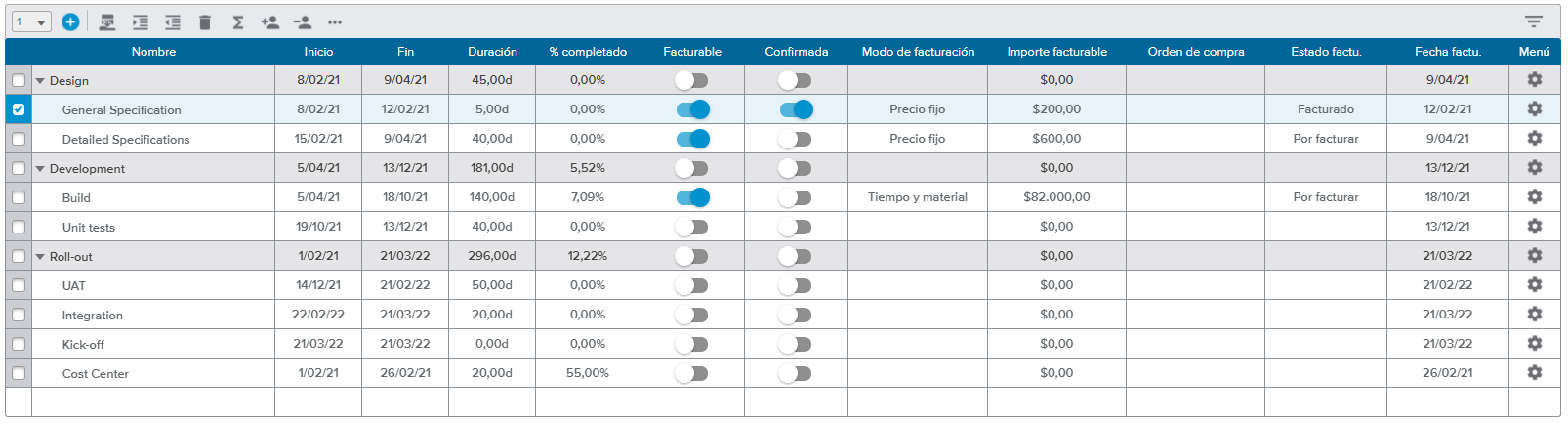
Task: Click the Kick-off task name cell
Action: 83,345
